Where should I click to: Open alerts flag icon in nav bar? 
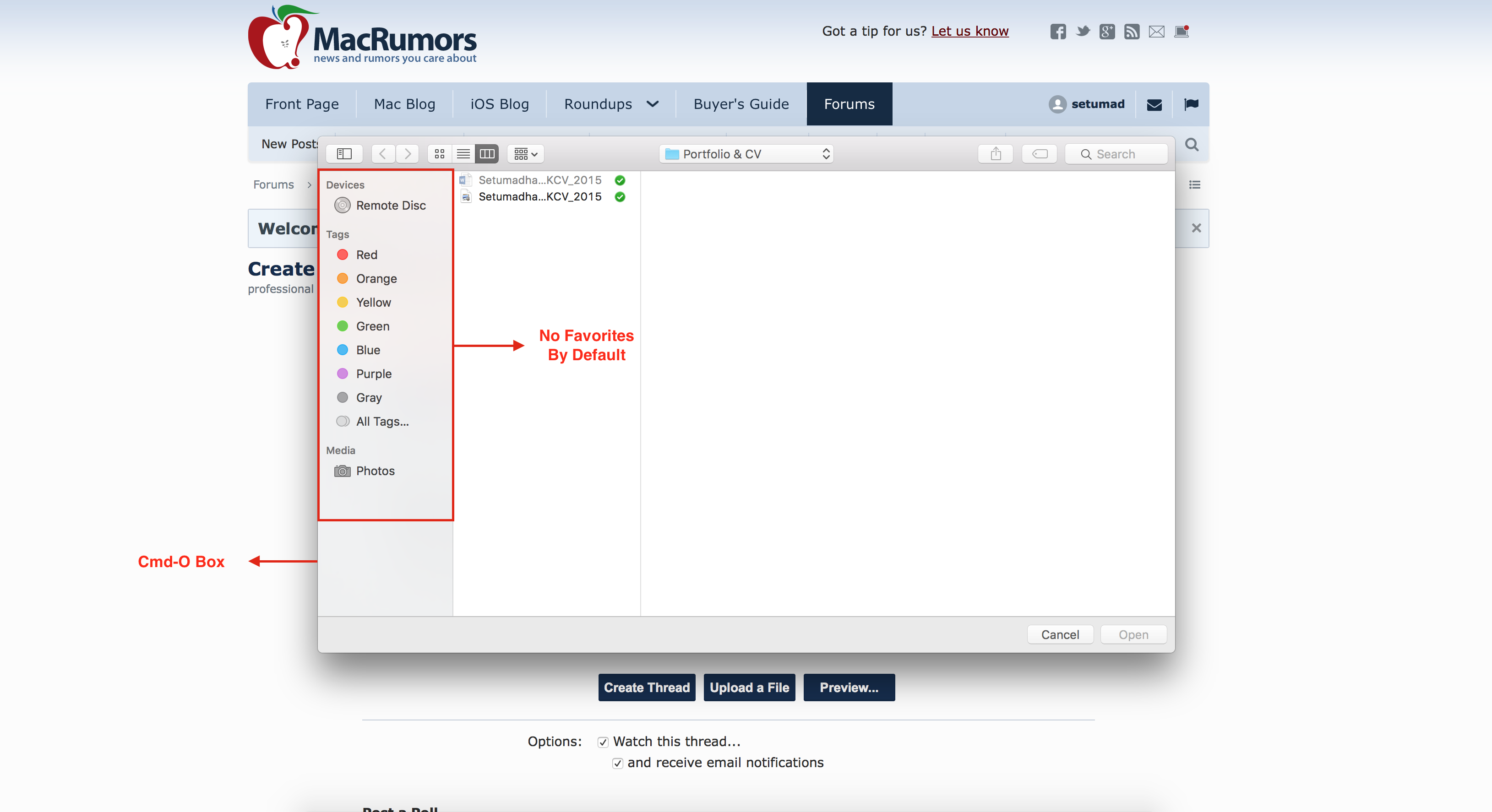(x=1192, y=104)
